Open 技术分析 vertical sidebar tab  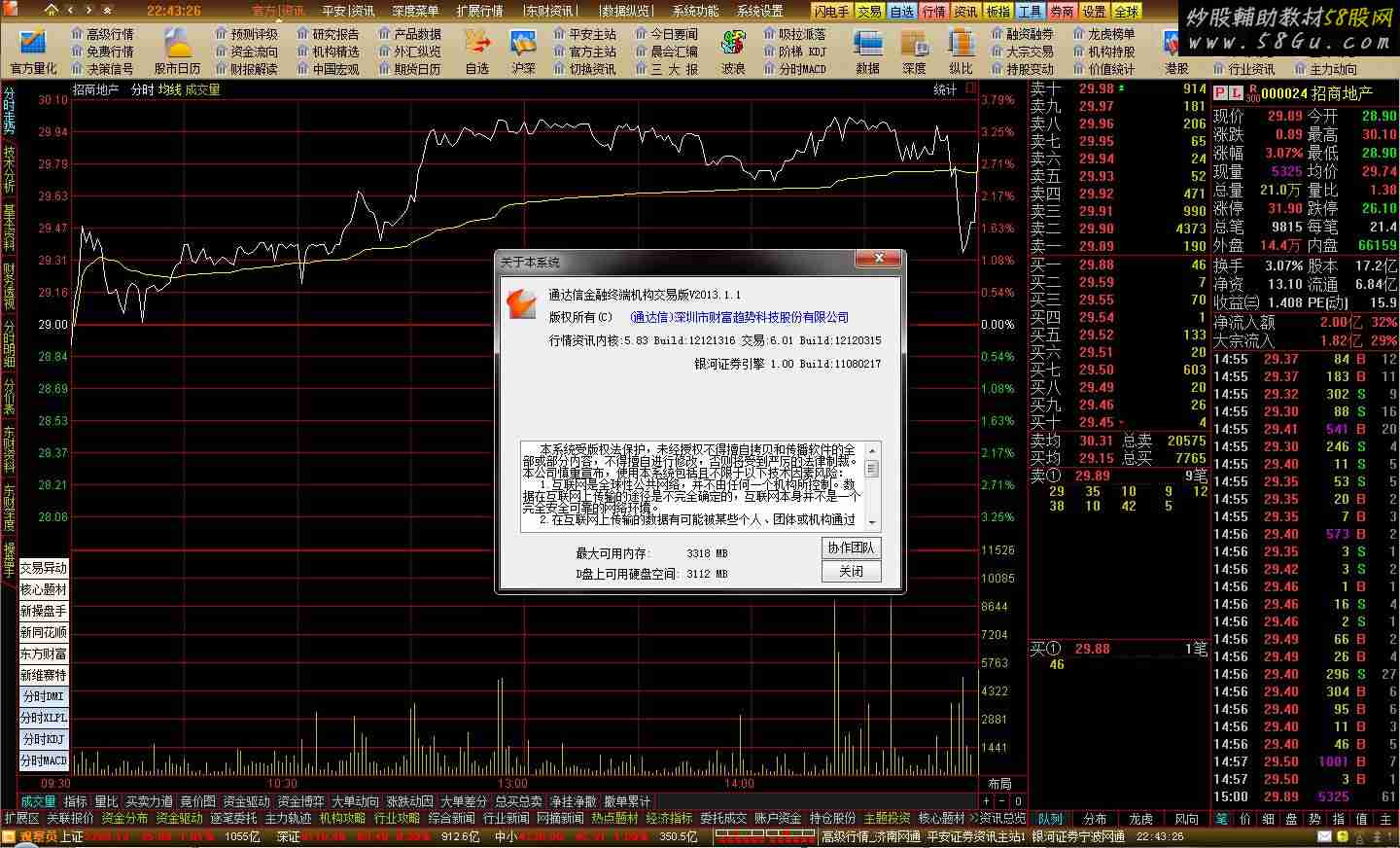coord(9,170)
